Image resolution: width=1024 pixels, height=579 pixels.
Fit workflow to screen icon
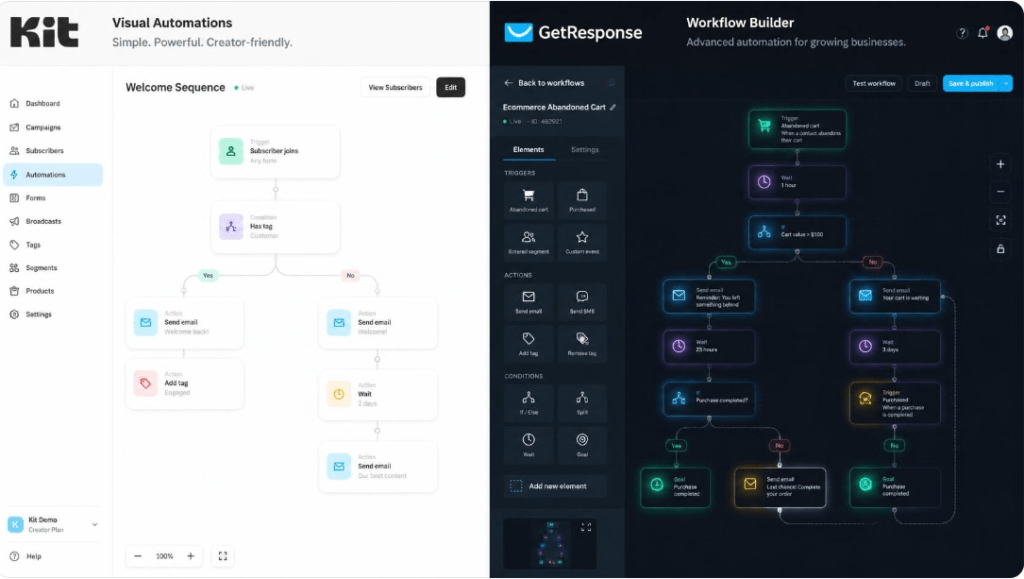[x=1000, y=221]
